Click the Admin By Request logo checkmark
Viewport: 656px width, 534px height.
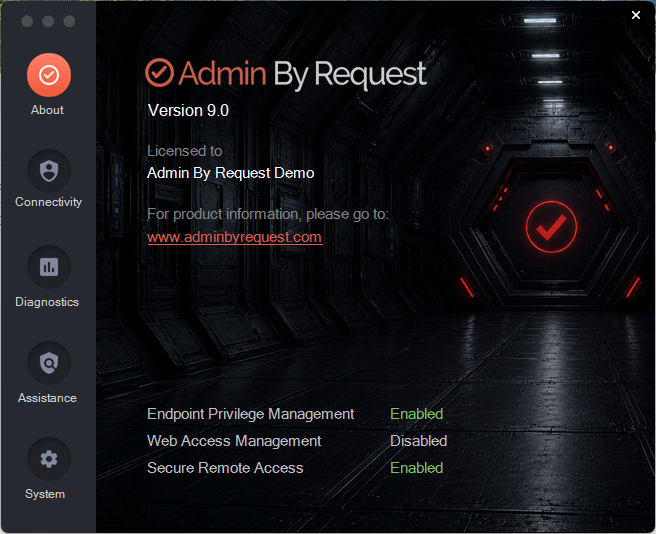159,73
